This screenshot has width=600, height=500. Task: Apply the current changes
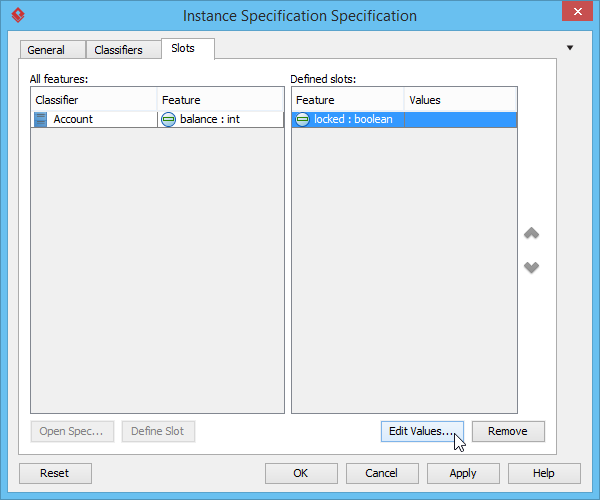[x=463, y=473]
